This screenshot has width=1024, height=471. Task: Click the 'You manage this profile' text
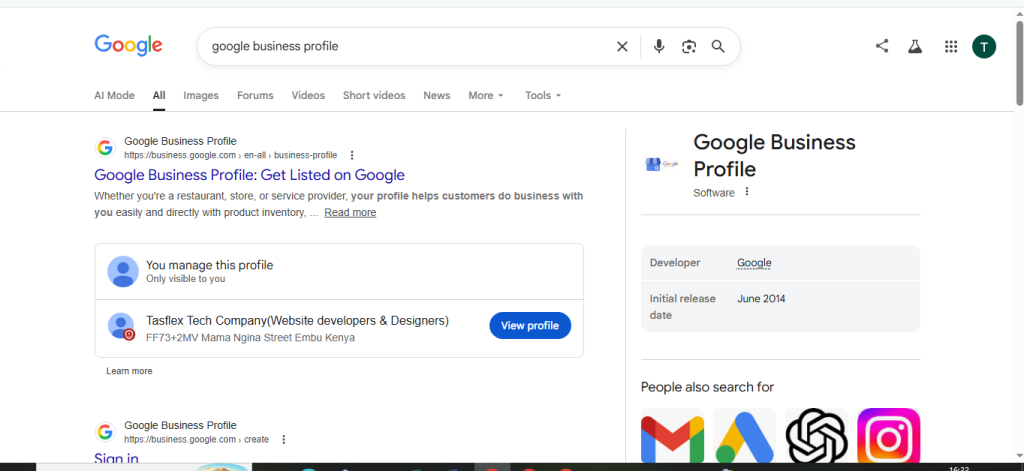point(210,265)
